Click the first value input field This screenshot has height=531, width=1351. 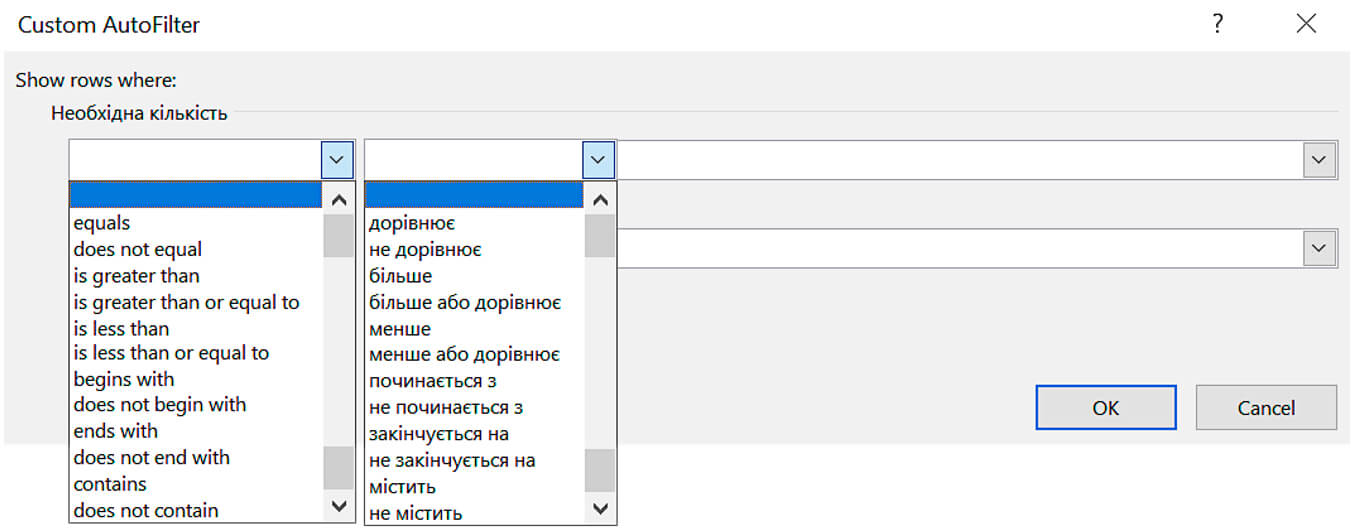960,160
